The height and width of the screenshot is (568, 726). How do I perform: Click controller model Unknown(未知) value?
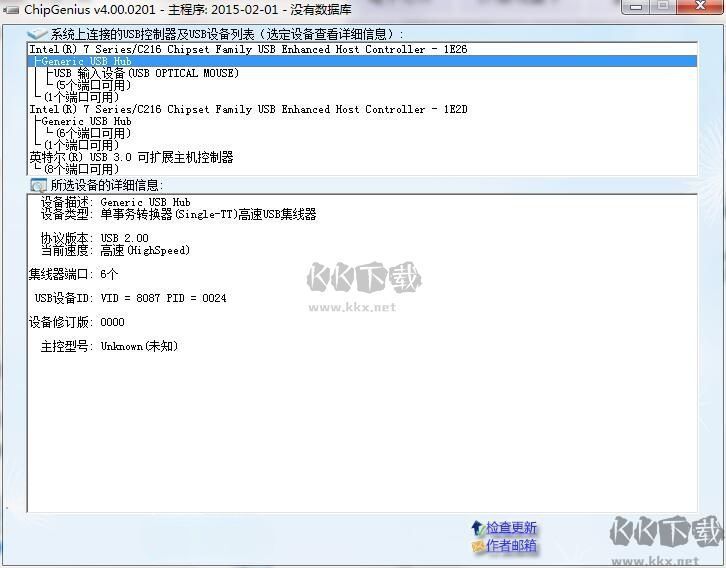coord(139,346)
